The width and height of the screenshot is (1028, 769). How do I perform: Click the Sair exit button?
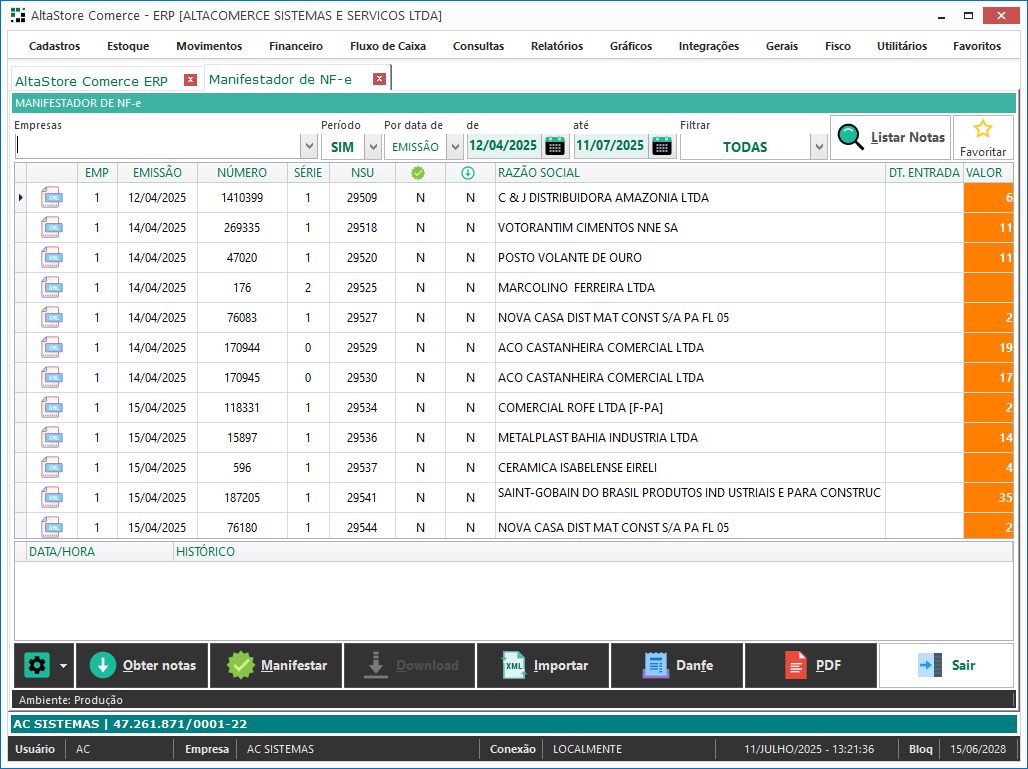point(946,665)
